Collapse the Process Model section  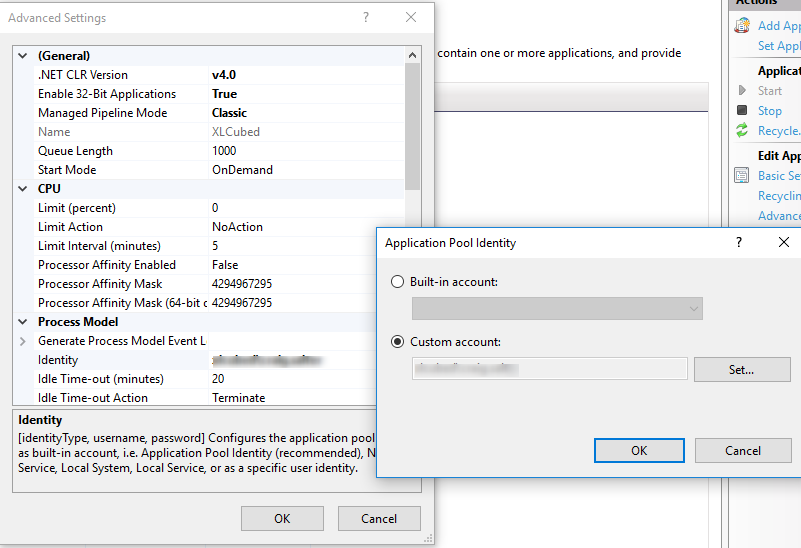24,322
